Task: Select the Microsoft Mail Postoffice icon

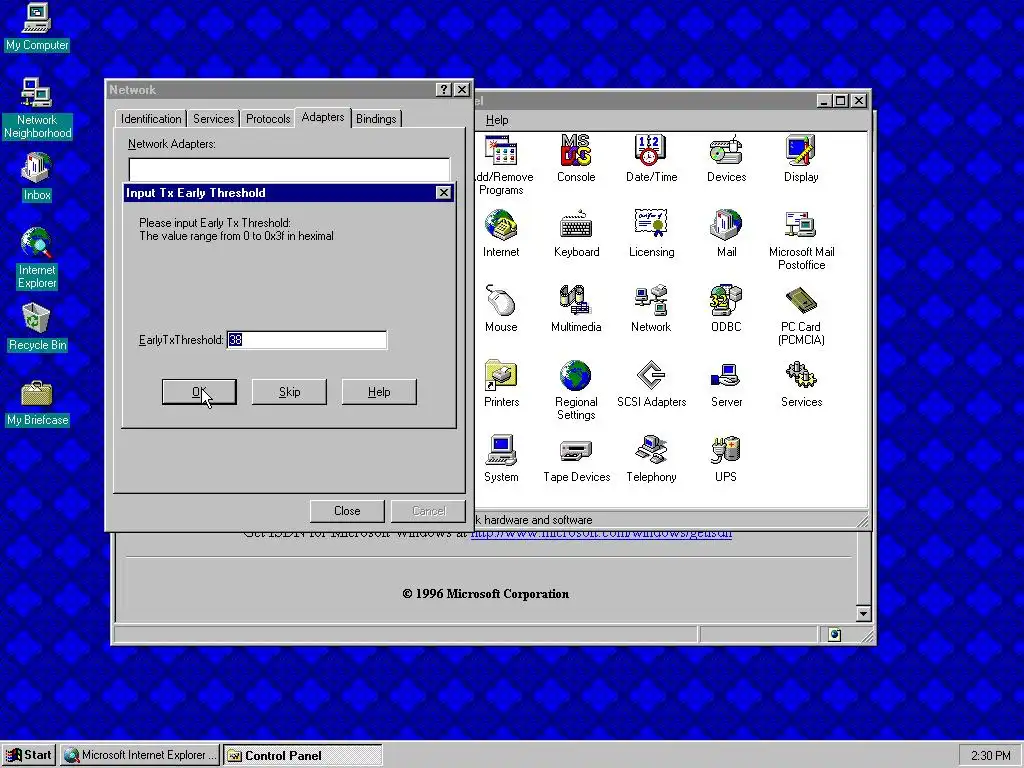Action: pyautogui.click(x=801, y=240)
